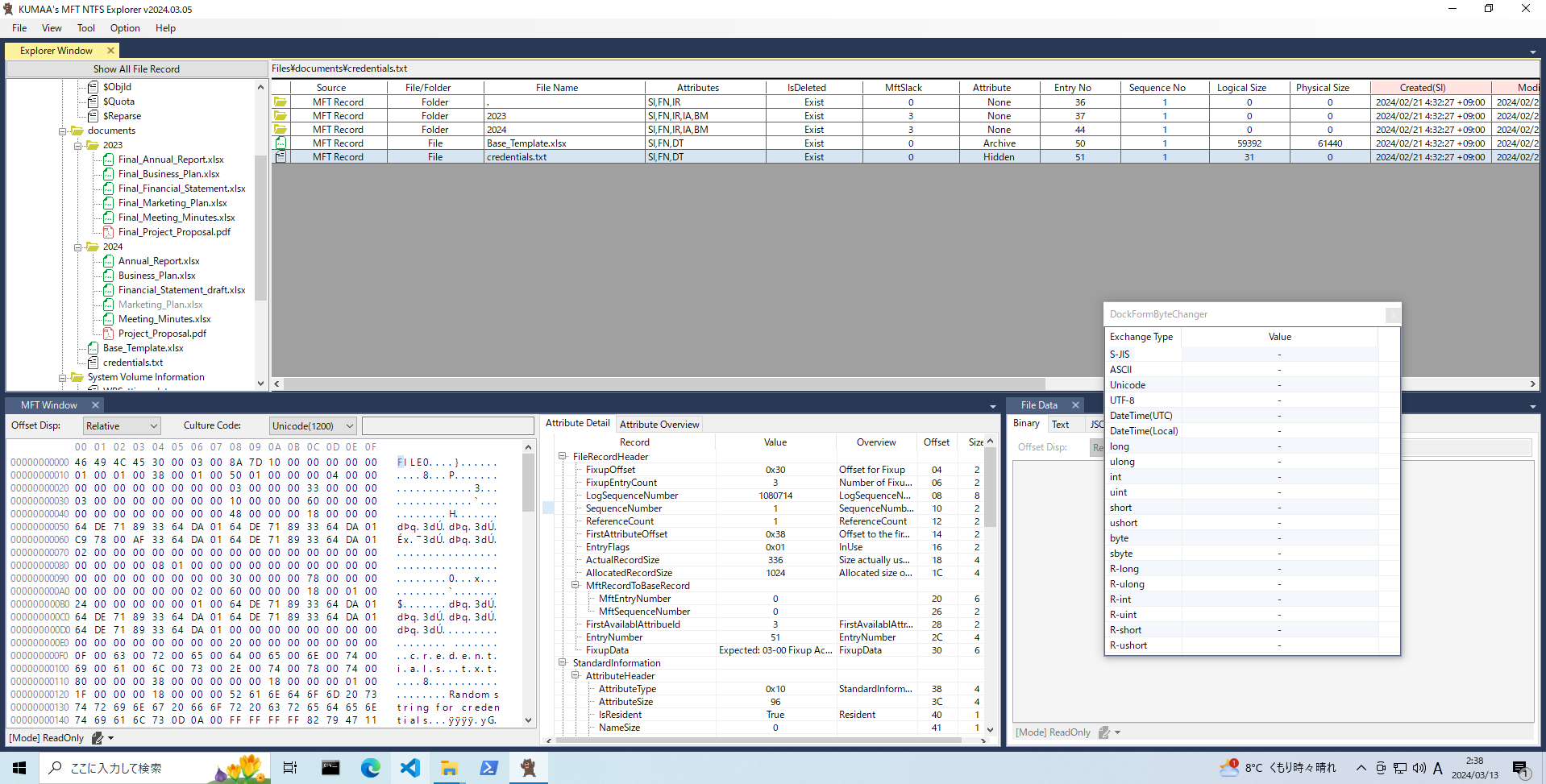Screen dimensions: 1546x784
Task: Click the $Quota system file icon
Action: (93, 102)
